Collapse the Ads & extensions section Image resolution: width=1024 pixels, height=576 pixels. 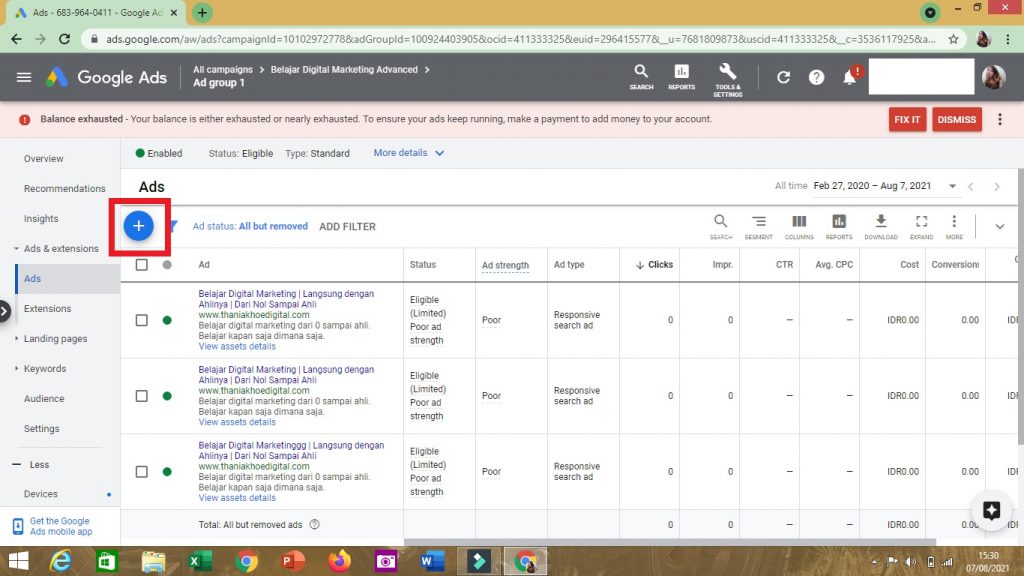coord(17,248)
